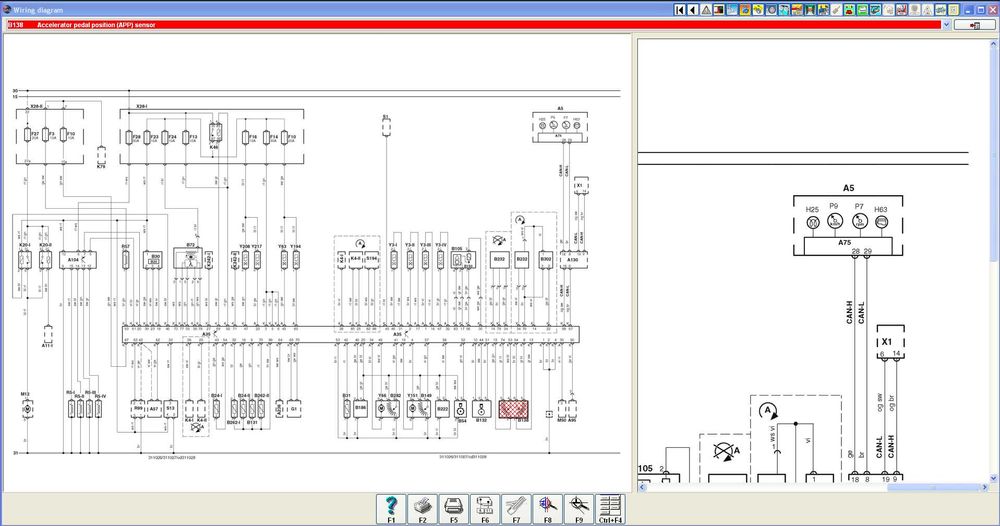1000x526 pixels.
Task: Expand the B138 component selection dropdown
Action: 946,25
